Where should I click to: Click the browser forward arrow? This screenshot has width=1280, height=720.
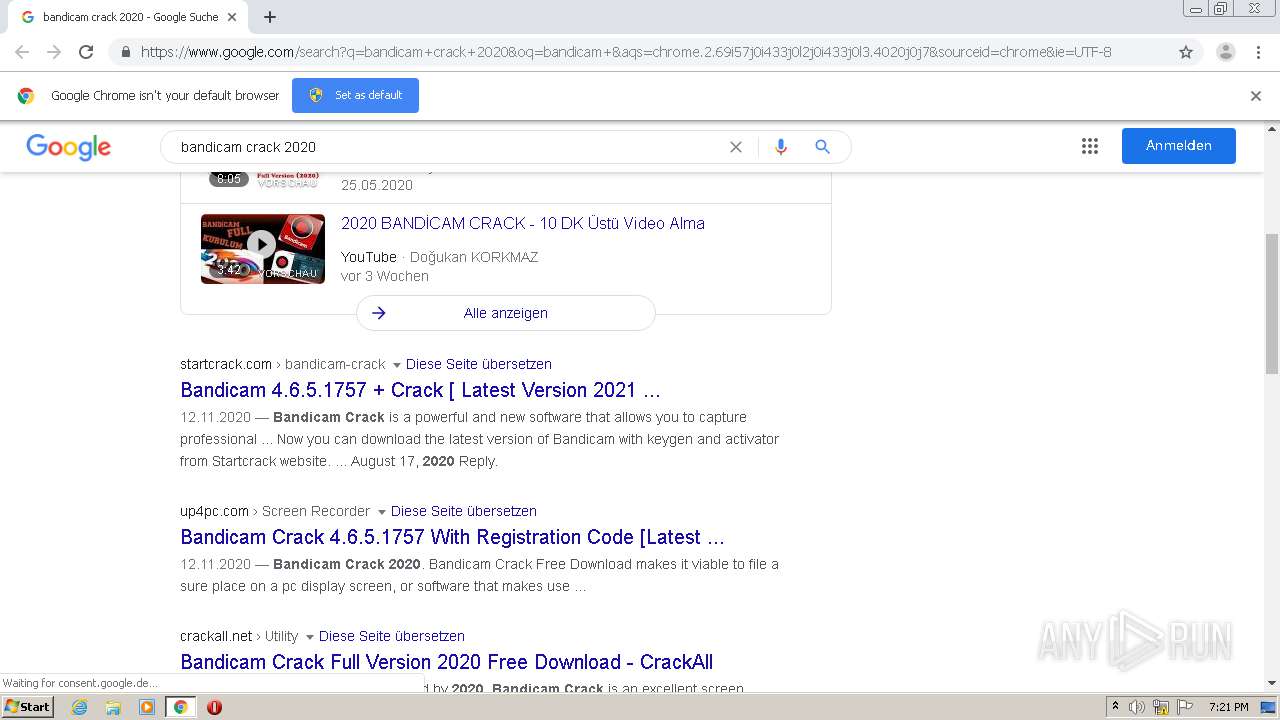coord(54,52)
